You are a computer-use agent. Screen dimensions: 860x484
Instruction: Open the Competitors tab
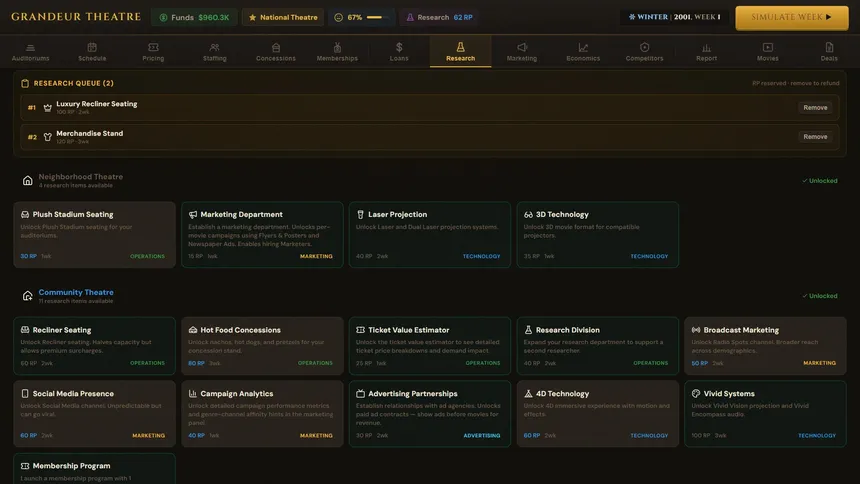pos(644,52)
